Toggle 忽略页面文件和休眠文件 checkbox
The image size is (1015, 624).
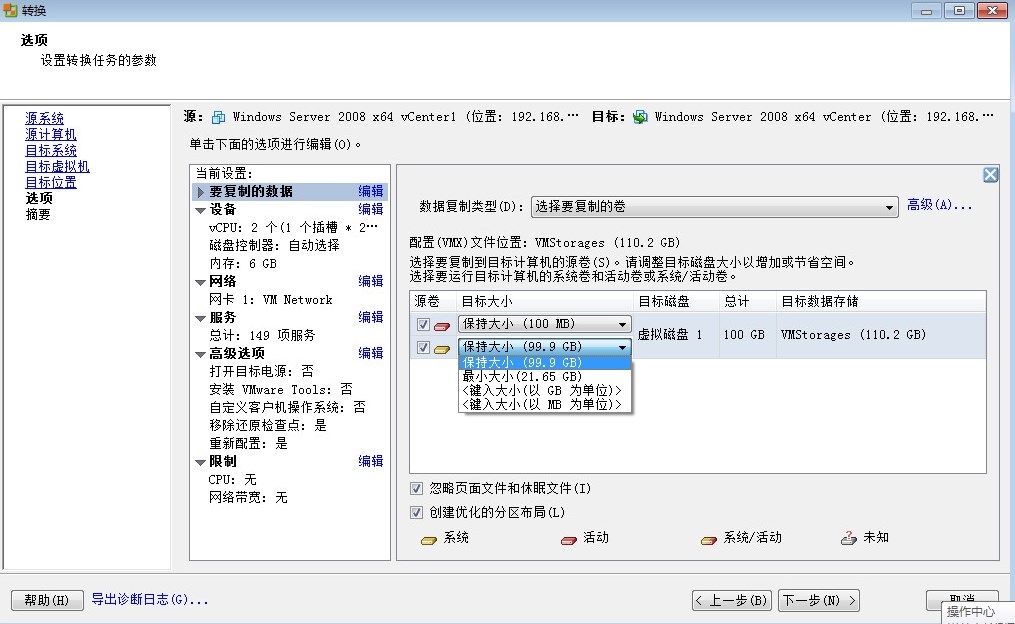click(x=416, y=488)
